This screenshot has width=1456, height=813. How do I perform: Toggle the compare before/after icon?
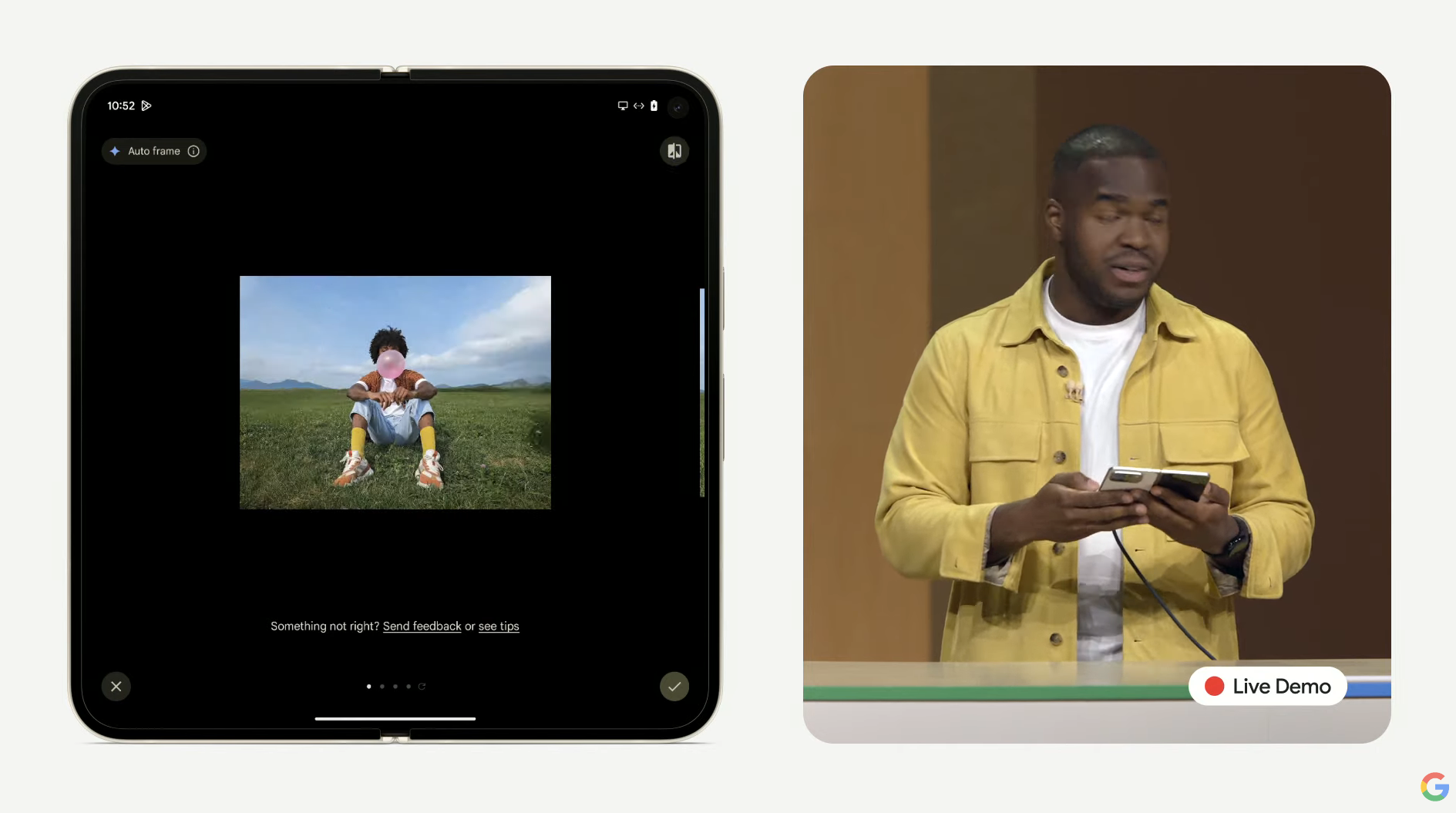674,151
